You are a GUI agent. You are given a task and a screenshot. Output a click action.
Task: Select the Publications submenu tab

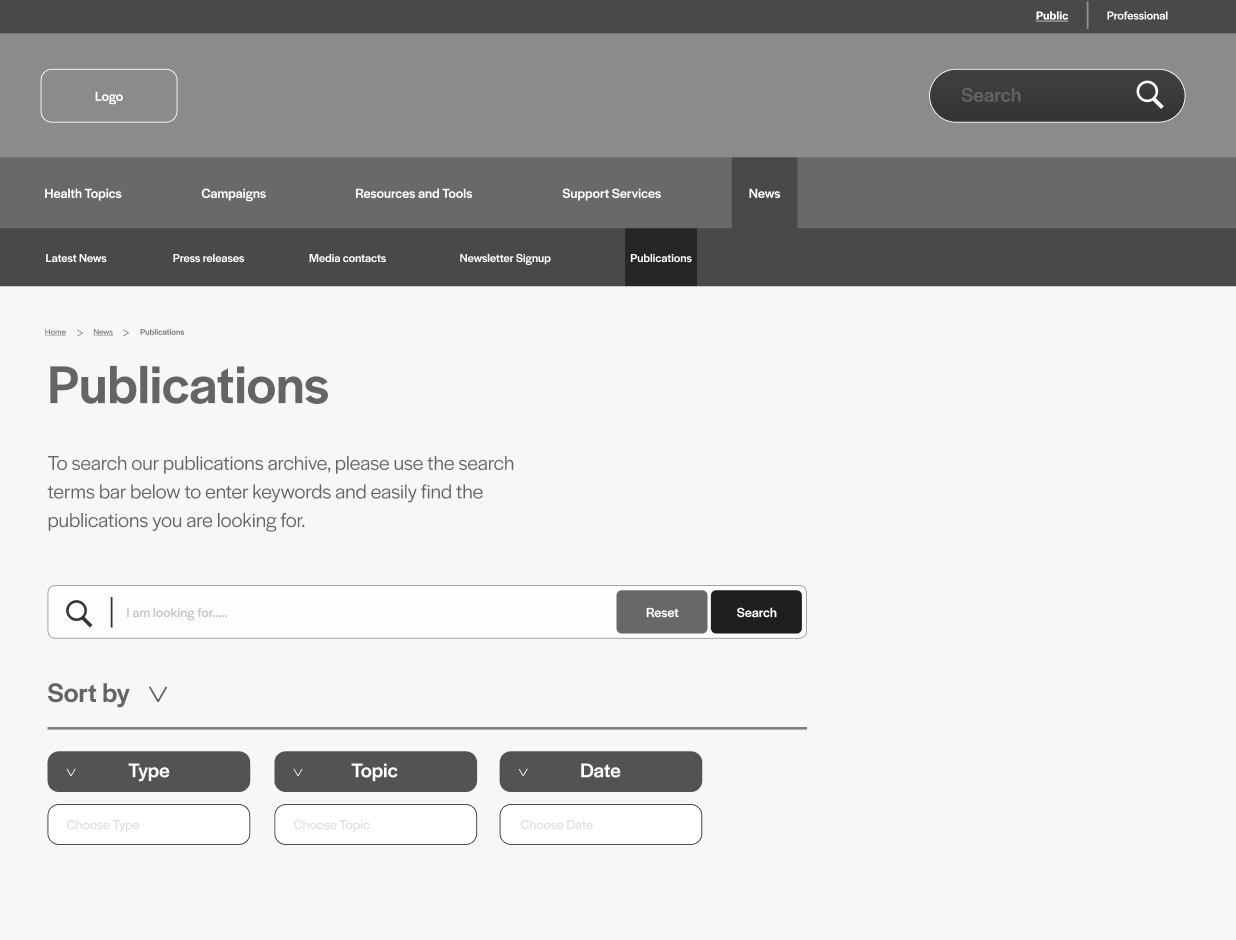(x=661, y=258)
